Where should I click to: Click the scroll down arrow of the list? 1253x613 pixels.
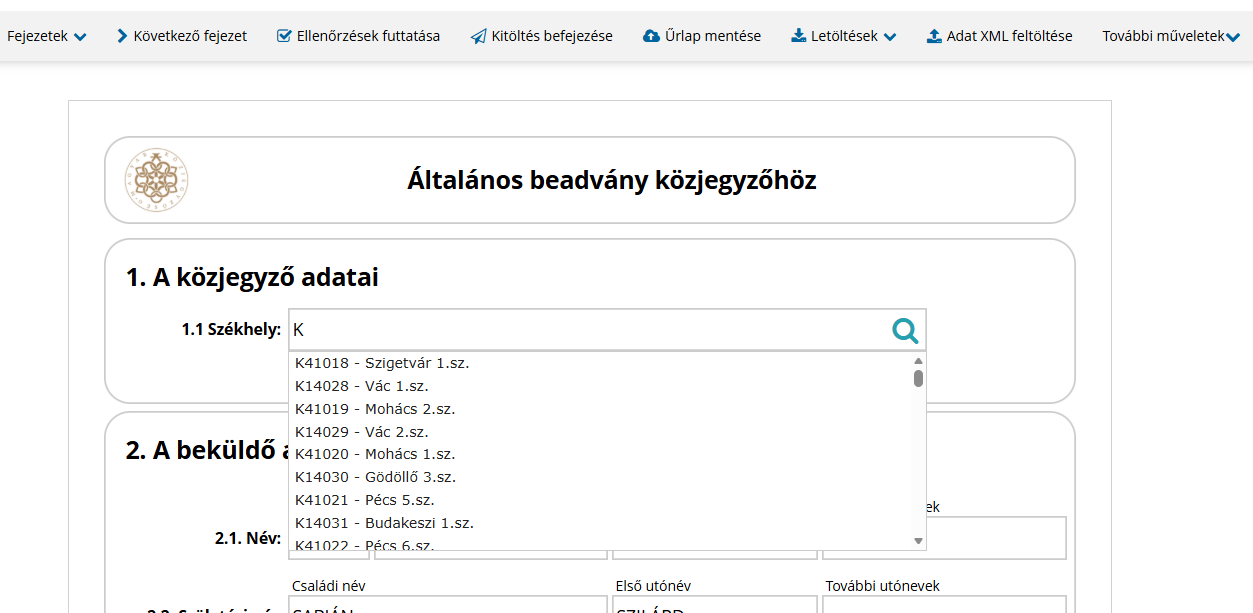(918, 541)
